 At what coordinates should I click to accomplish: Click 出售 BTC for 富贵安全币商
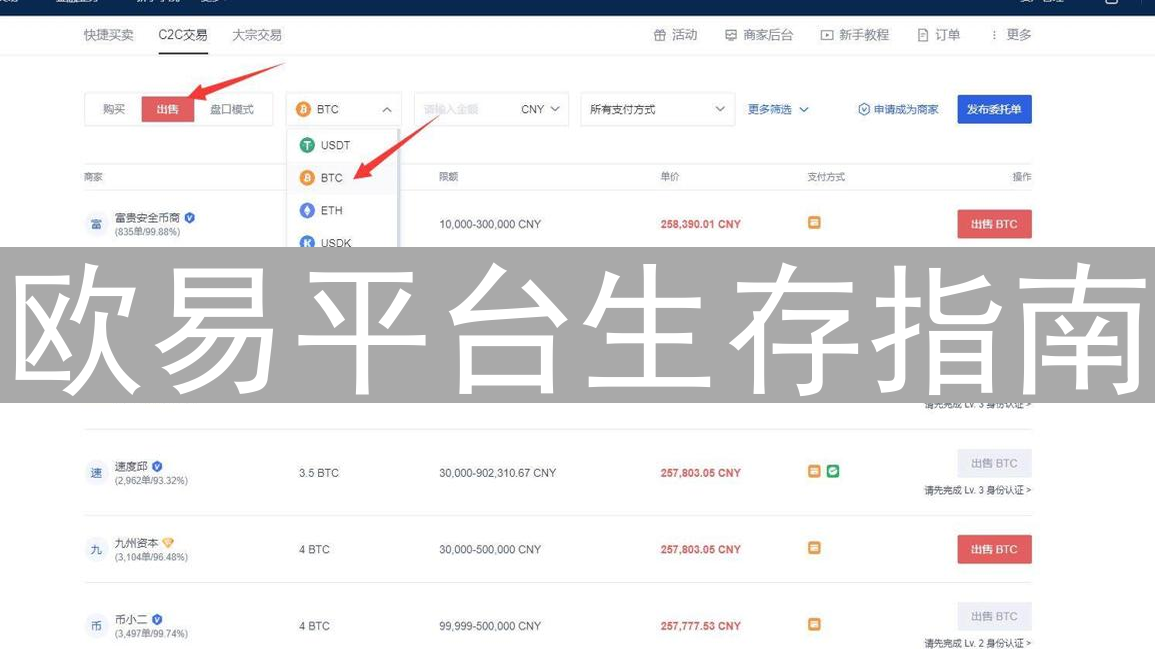[994, 224]
